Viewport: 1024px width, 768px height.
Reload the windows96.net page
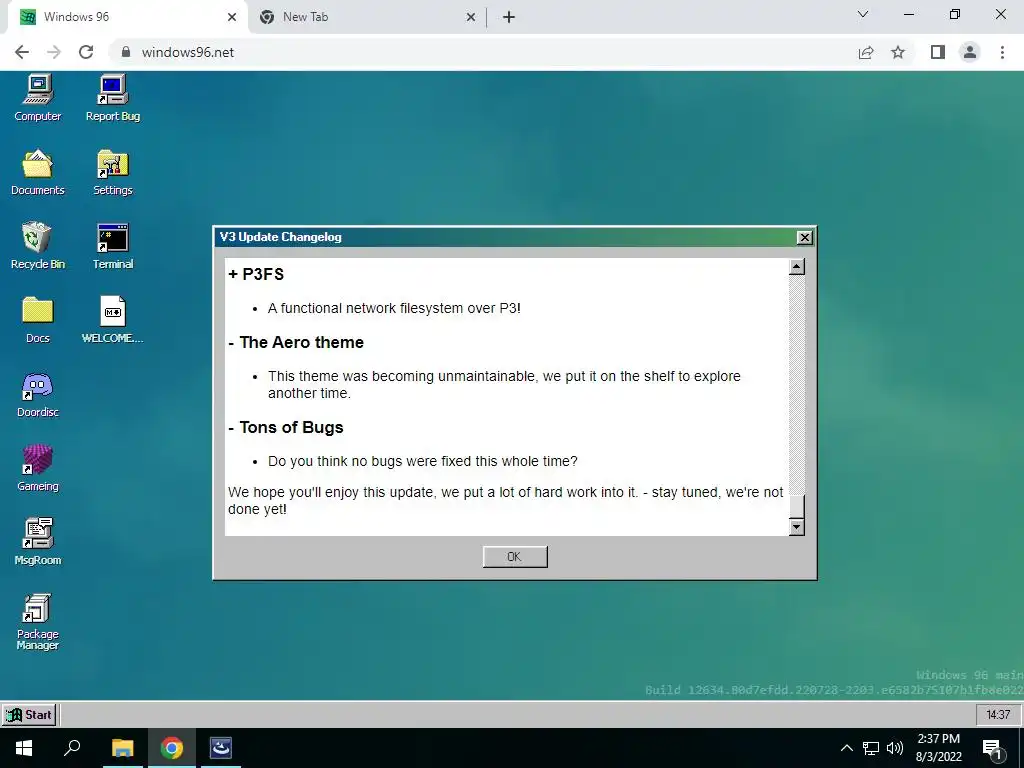[86, 52]
